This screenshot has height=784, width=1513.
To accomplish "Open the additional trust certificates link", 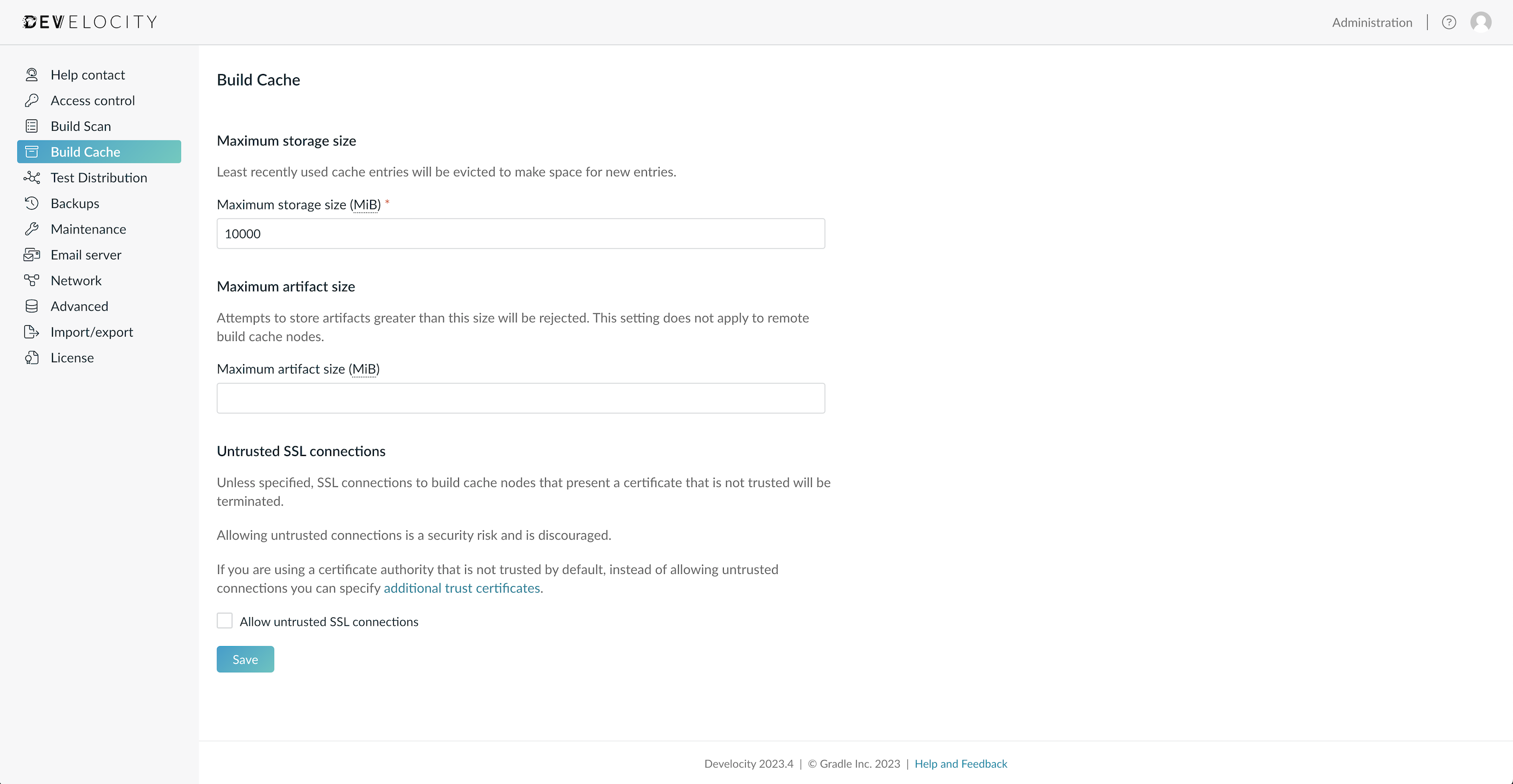I will point(461,588).
